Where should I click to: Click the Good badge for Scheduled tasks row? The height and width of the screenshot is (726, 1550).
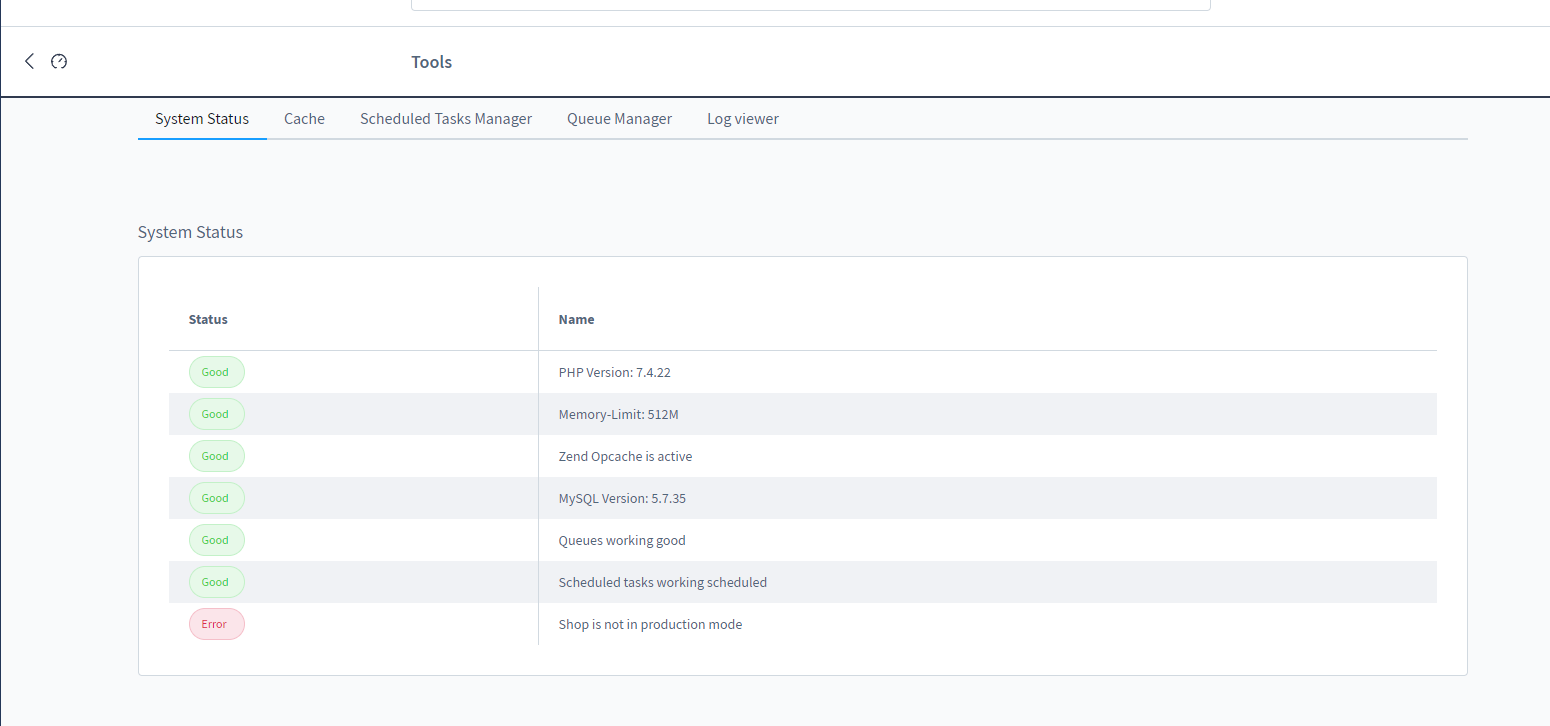coord(216,582)
